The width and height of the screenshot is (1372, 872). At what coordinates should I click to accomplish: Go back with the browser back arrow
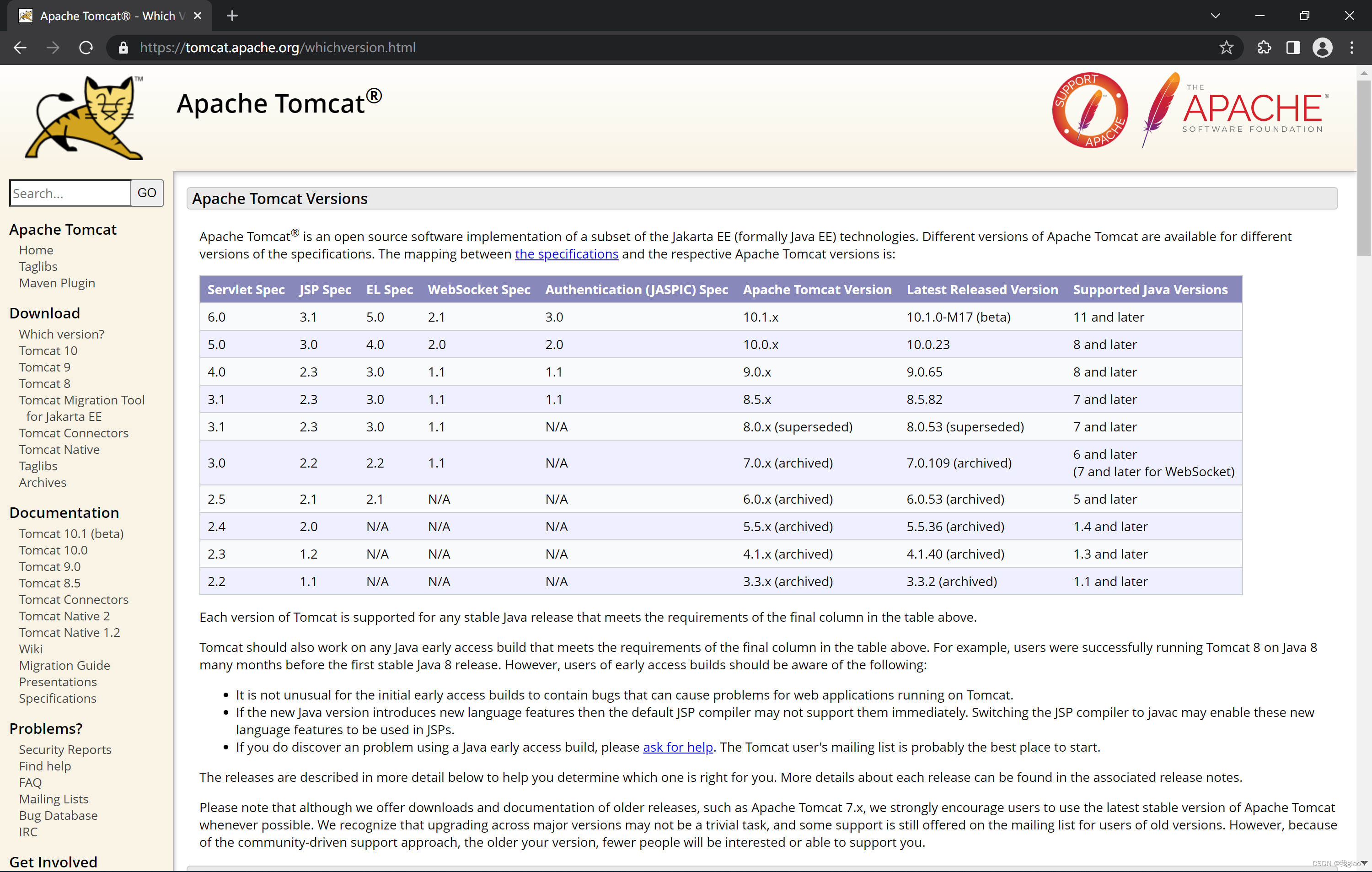point(21,48)
